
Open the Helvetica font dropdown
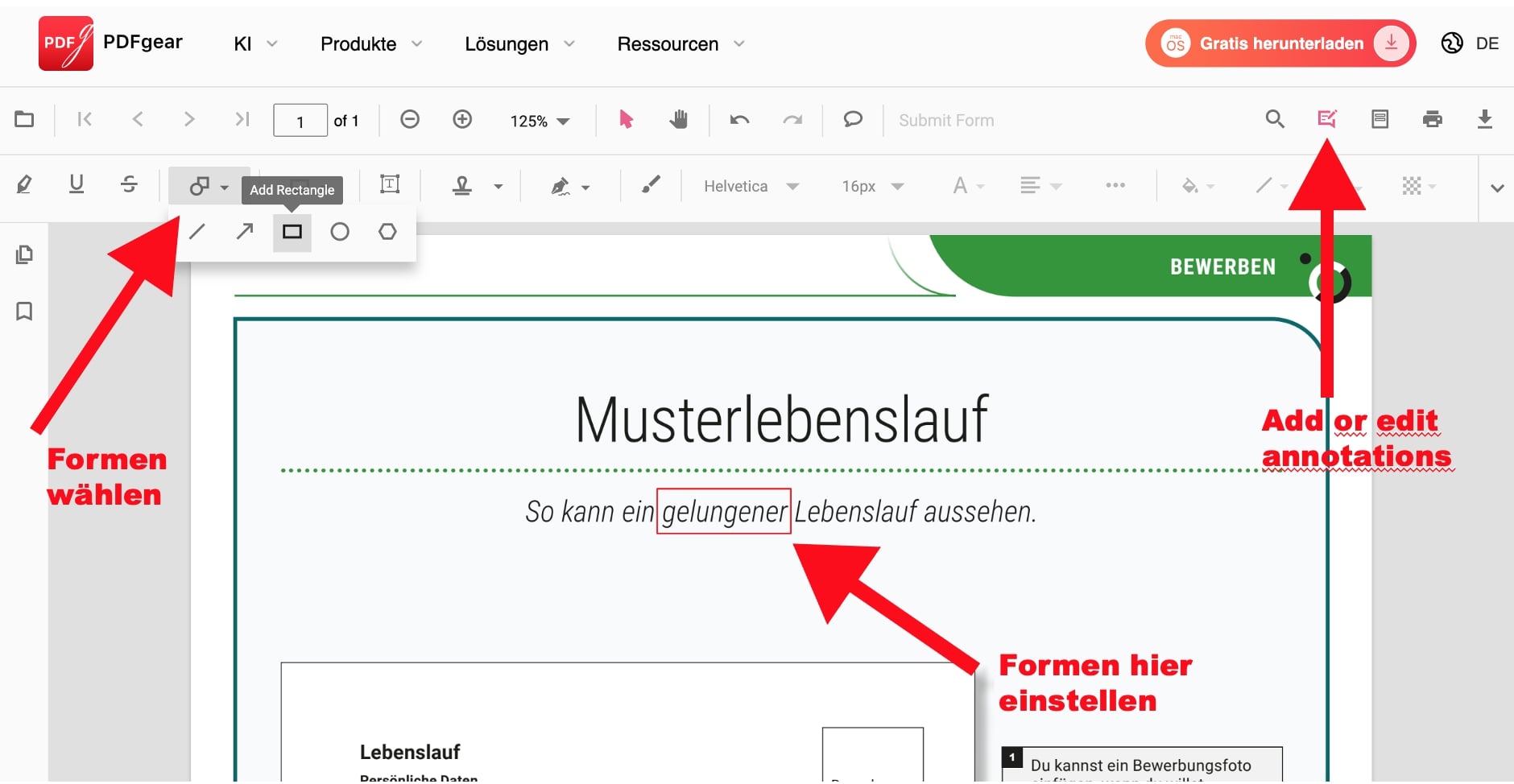point(749,186)
